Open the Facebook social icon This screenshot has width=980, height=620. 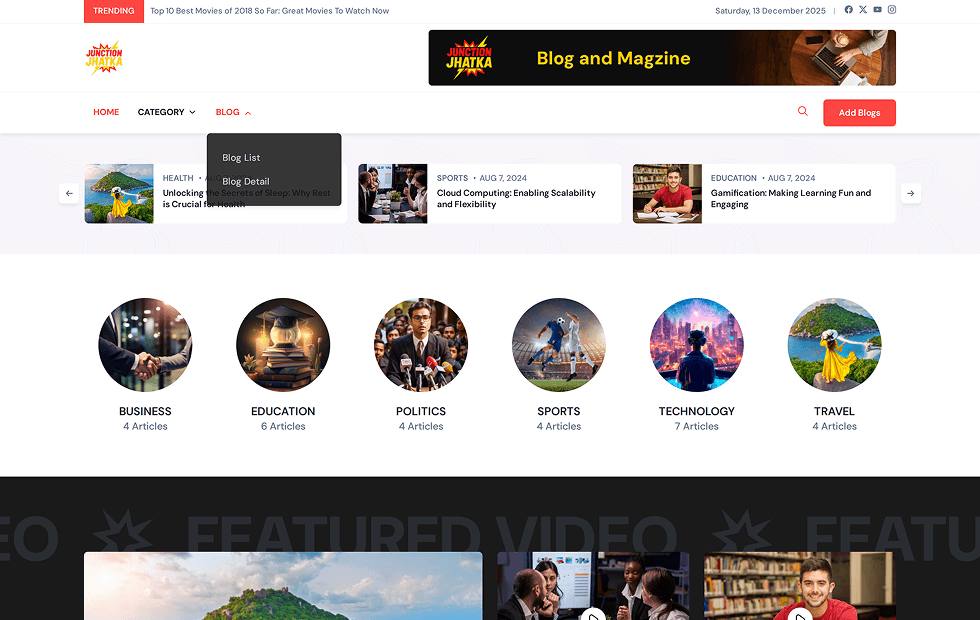(849, 10)
